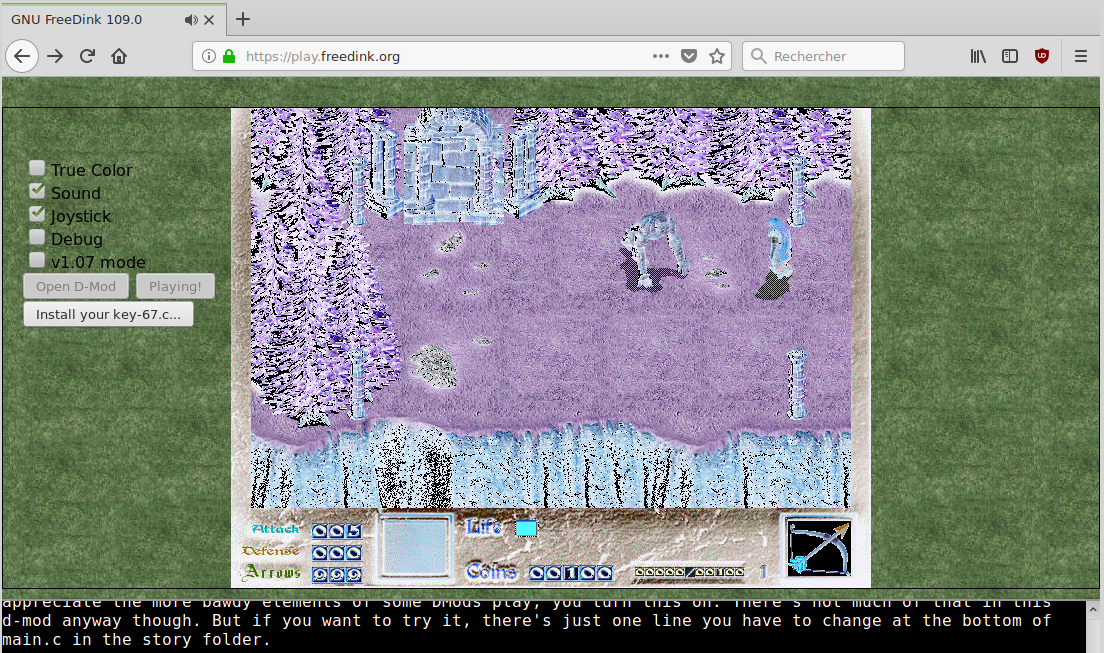Show site information for play.freedink.org

[x=209, y=56]
